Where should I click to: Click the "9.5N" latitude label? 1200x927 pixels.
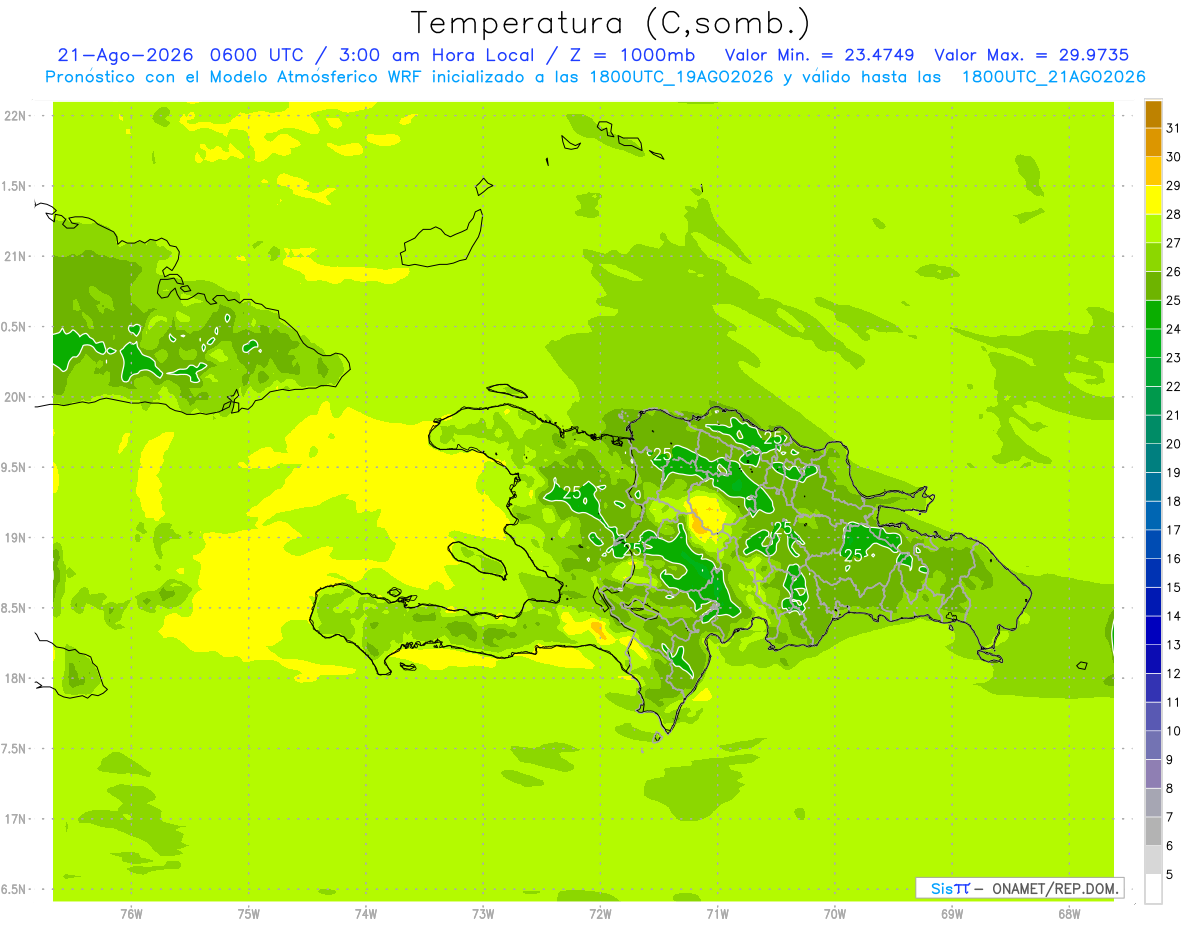point(14,467)
